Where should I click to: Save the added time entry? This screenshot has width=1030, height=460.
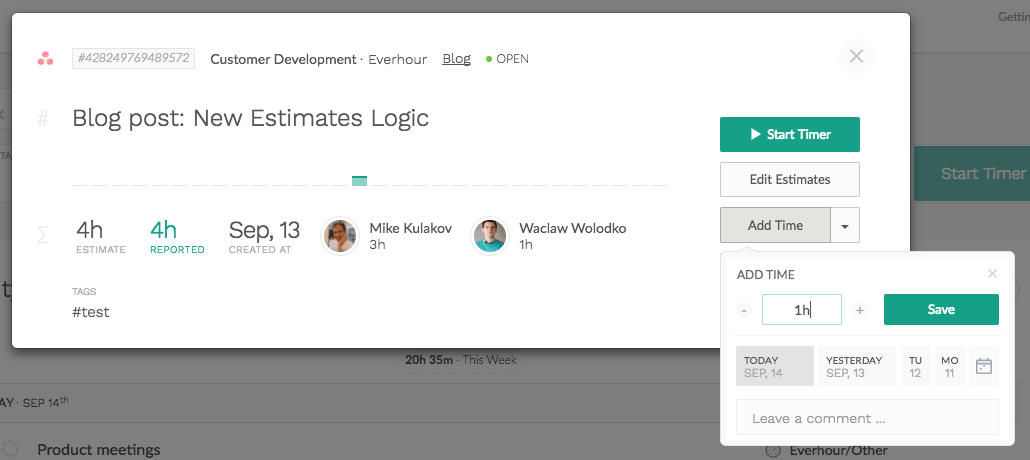coord(940,310)
